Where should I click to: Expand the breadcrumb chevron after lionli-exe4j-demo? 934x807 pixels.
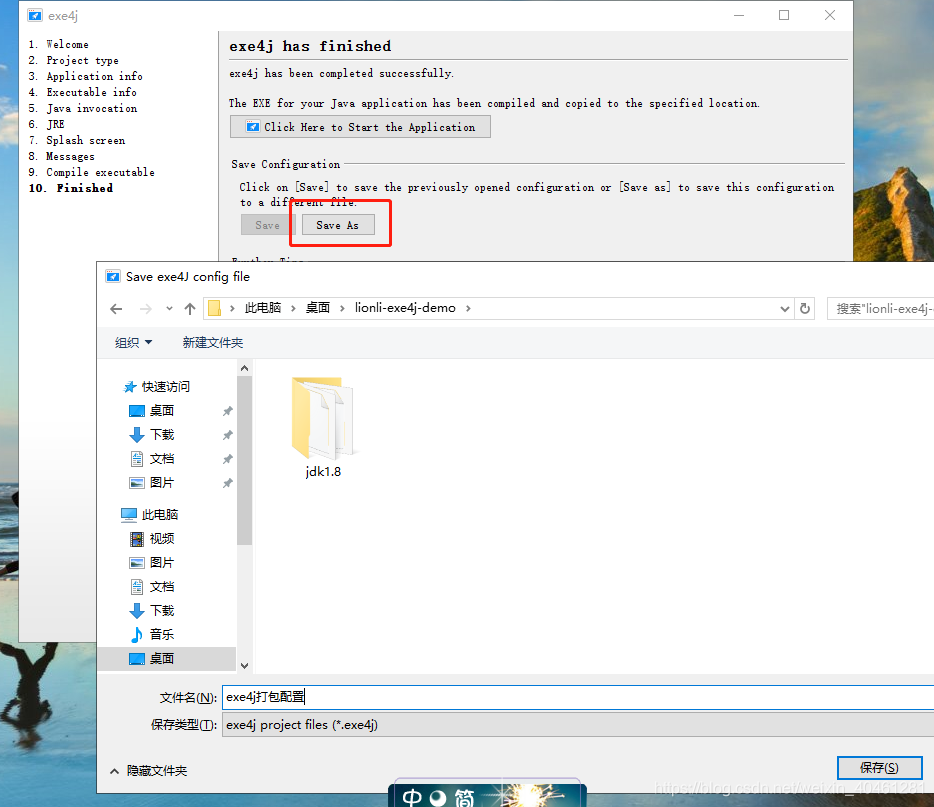click(466, 308)
